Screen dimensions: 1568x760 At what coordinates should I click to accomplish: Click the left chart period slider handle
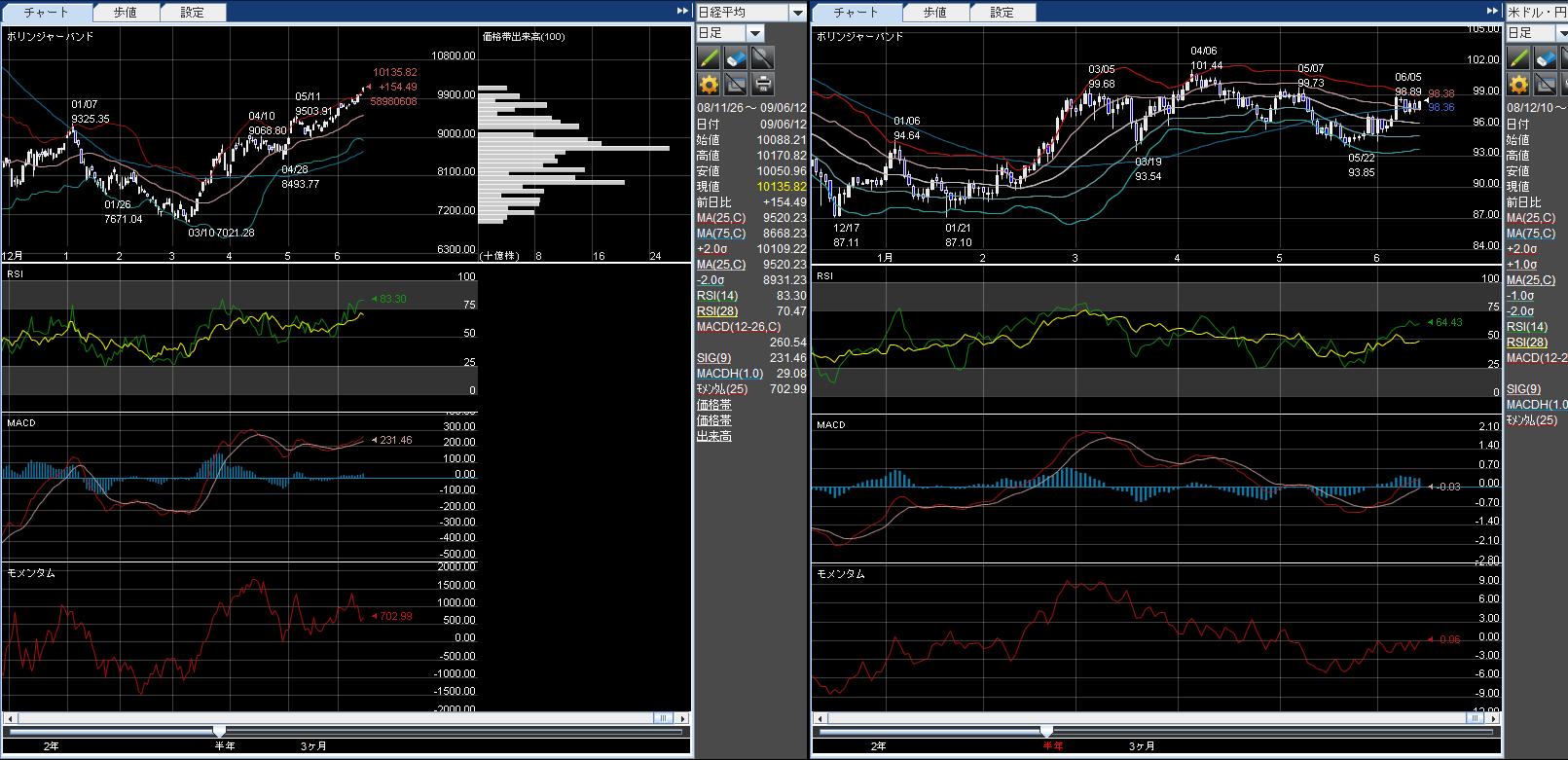pos(219,731)
